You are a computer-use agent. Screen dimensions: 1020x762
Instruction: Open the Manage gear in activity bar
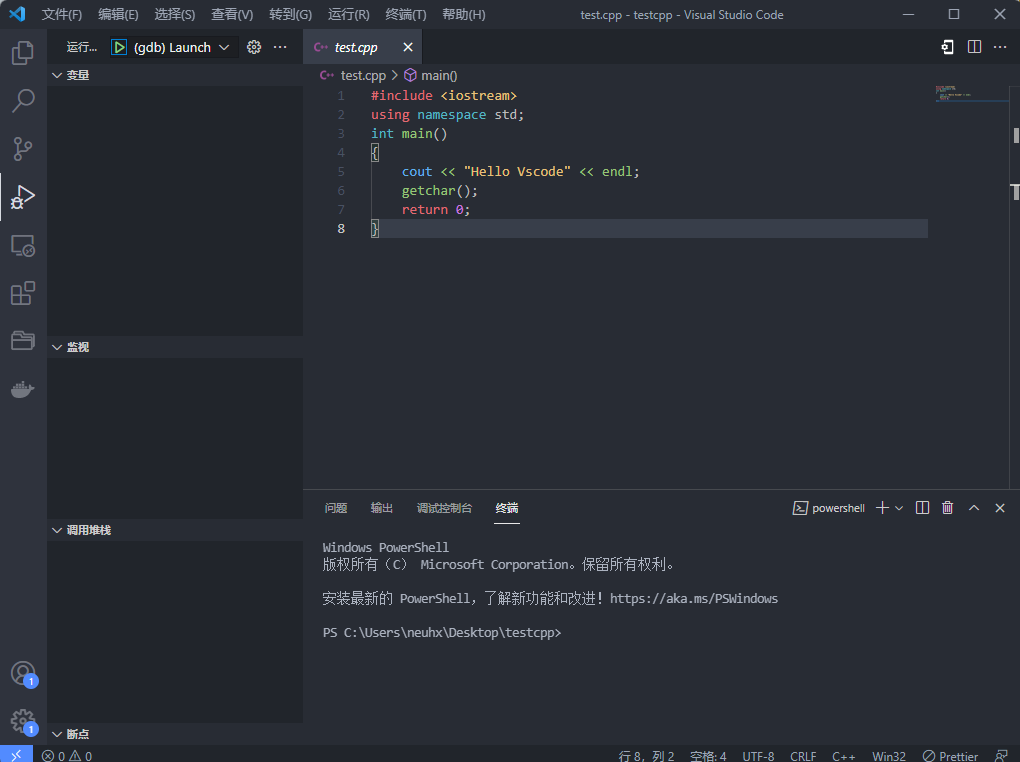click(23, 721)
